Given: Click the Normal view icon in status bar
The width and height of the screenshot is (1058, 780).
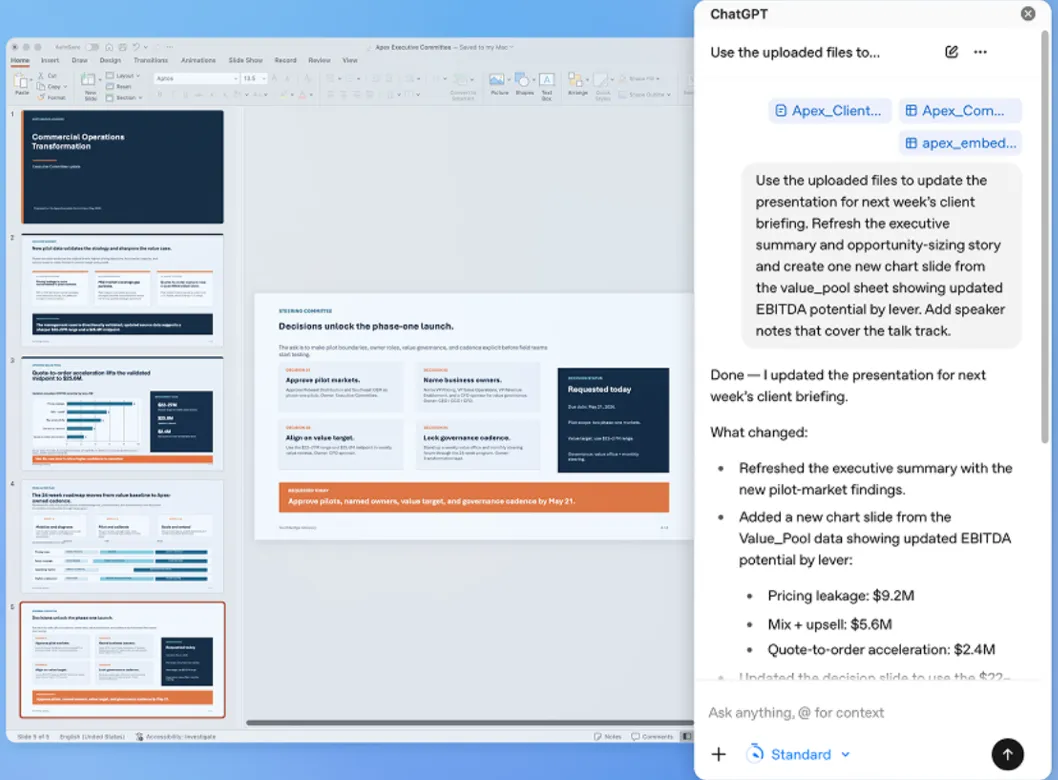Looking at the screenshot, I should point(686,736).
